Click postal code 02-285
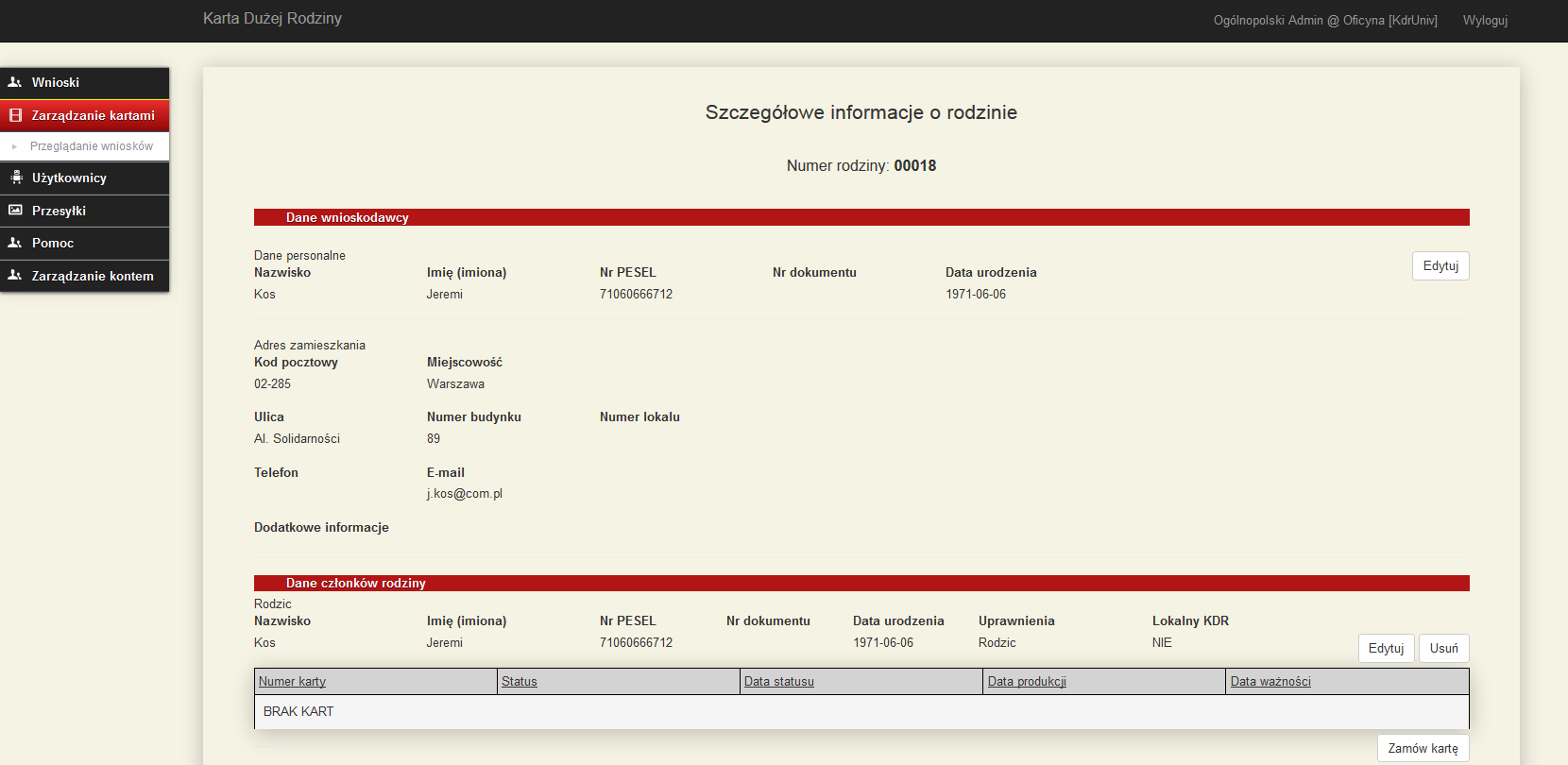 point(272,383)
